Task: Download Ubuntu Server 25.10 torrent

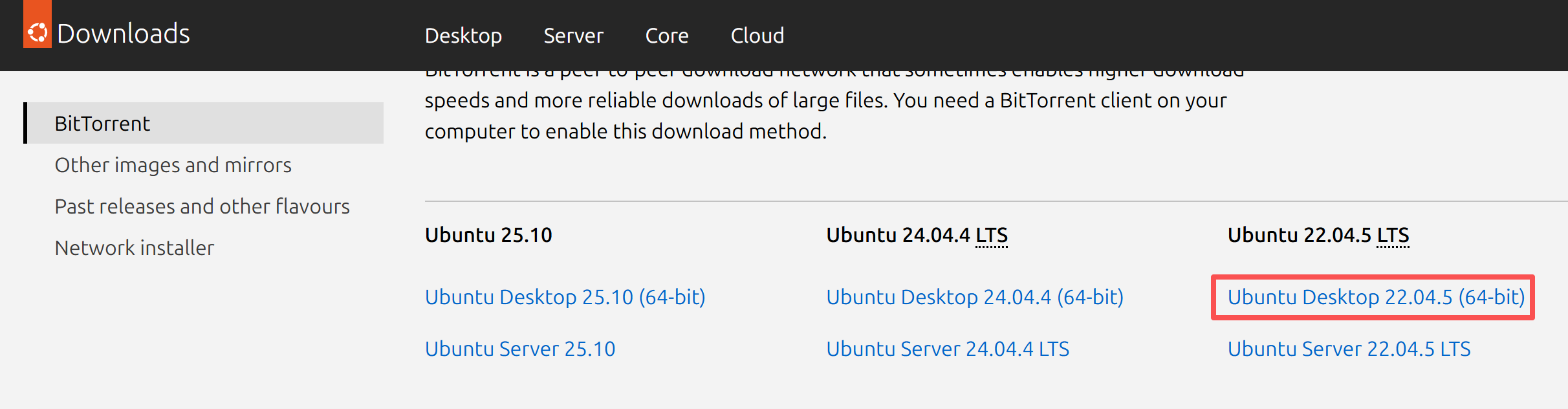Action: point(520,349)
